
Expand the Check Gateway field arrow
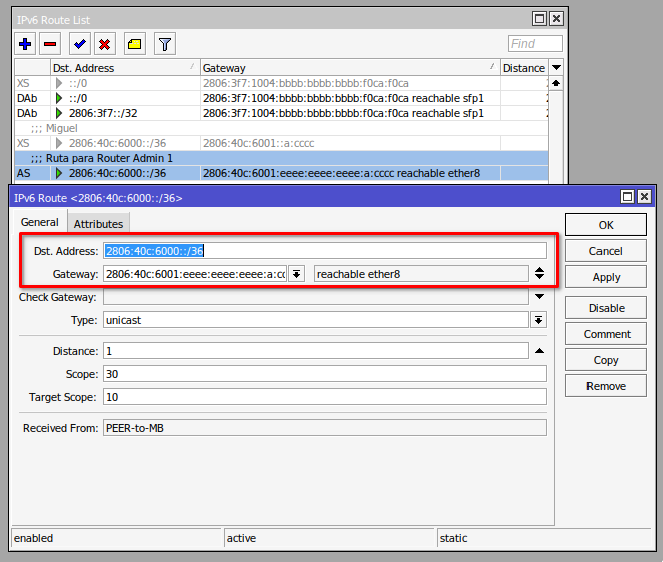pos(540,297)
